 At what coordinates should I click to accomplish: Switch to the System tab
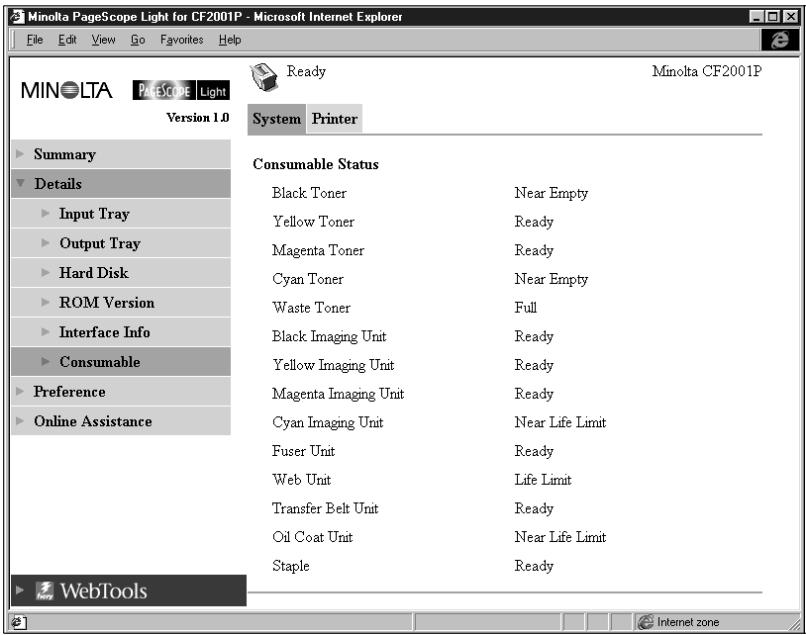tap(277, 119)
